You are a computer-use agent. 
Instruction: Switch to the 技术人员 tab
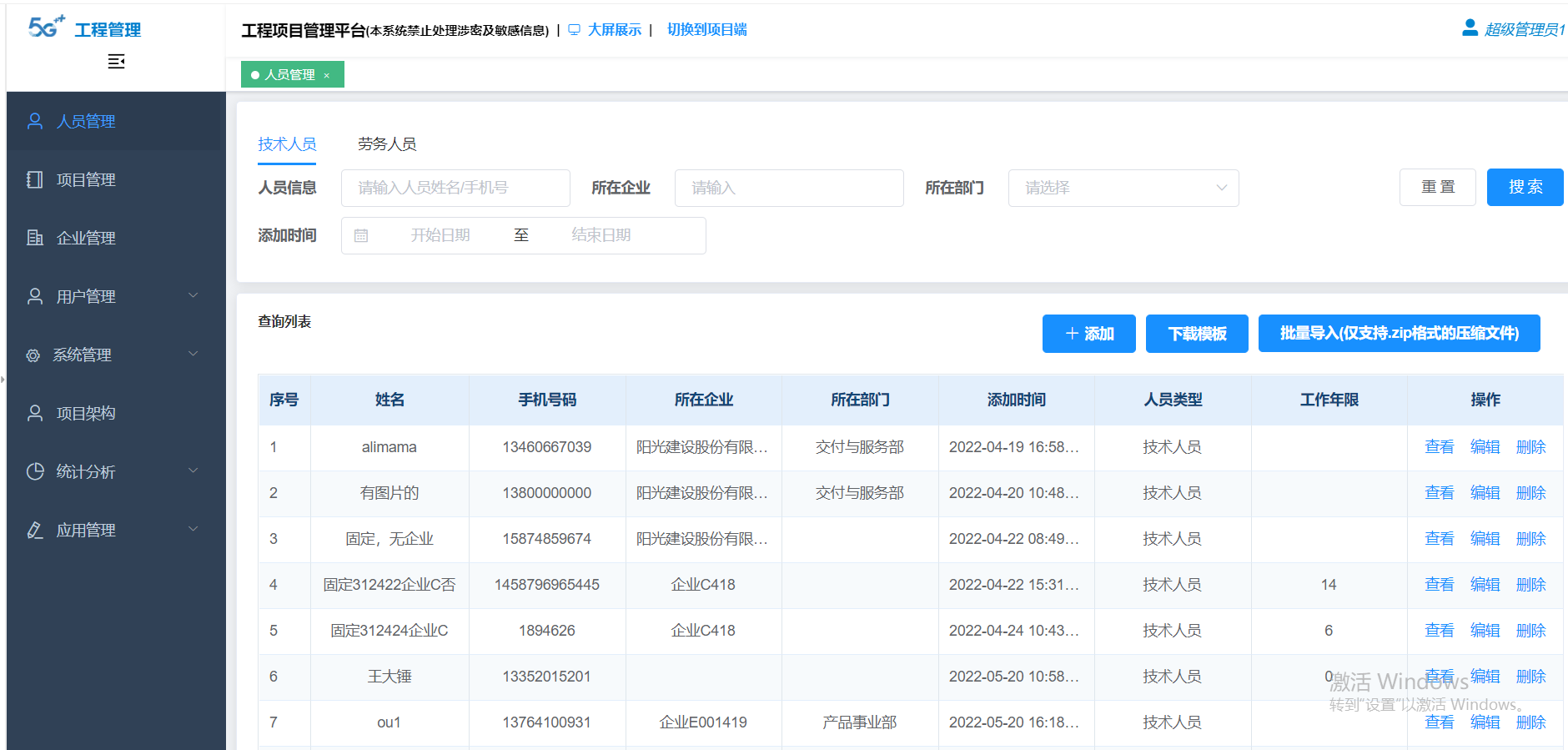coord(287,144)
